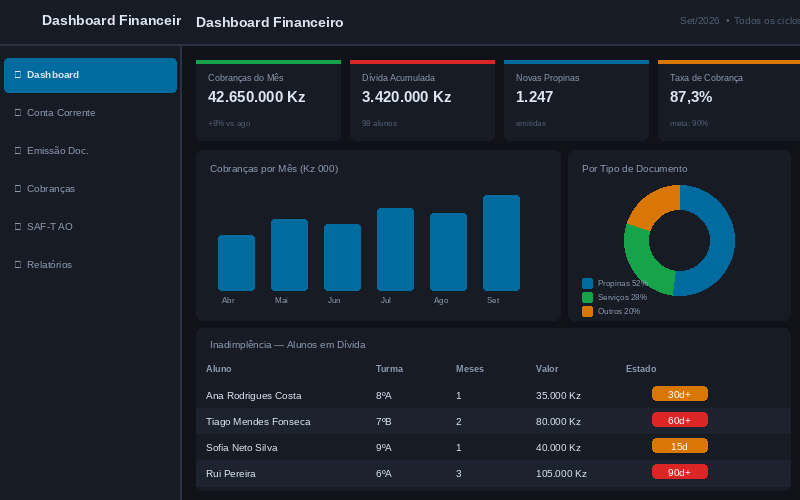Click the 3.420.000 Kz figure
Image resolution: width=800 pixels, height=500 pixels.
coord(406,97)
